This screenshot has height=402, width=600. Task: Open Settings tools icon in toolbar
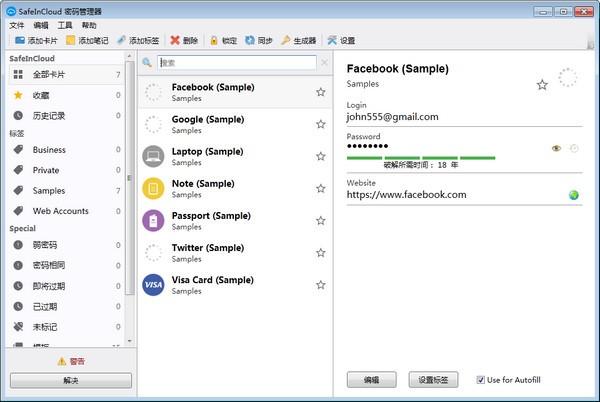tap(332, 40)
